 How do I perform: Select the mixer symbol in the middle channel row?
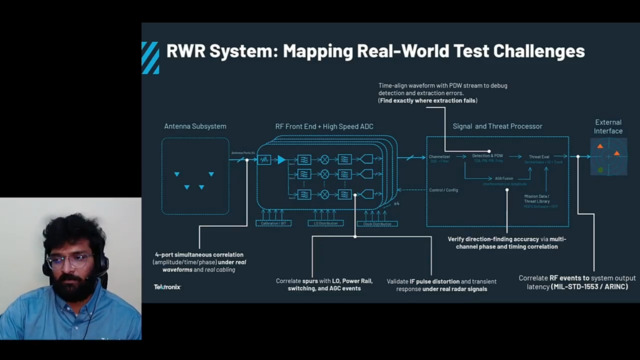[324, 174]
